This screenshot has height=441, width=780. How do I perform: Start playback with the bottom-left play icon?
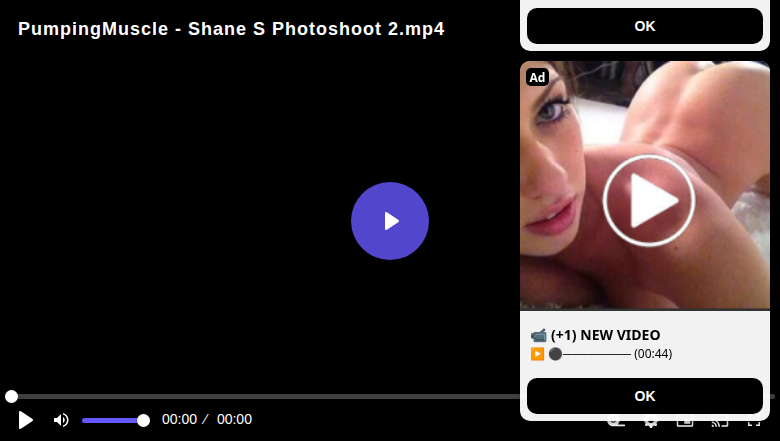[x=25, y=420]
